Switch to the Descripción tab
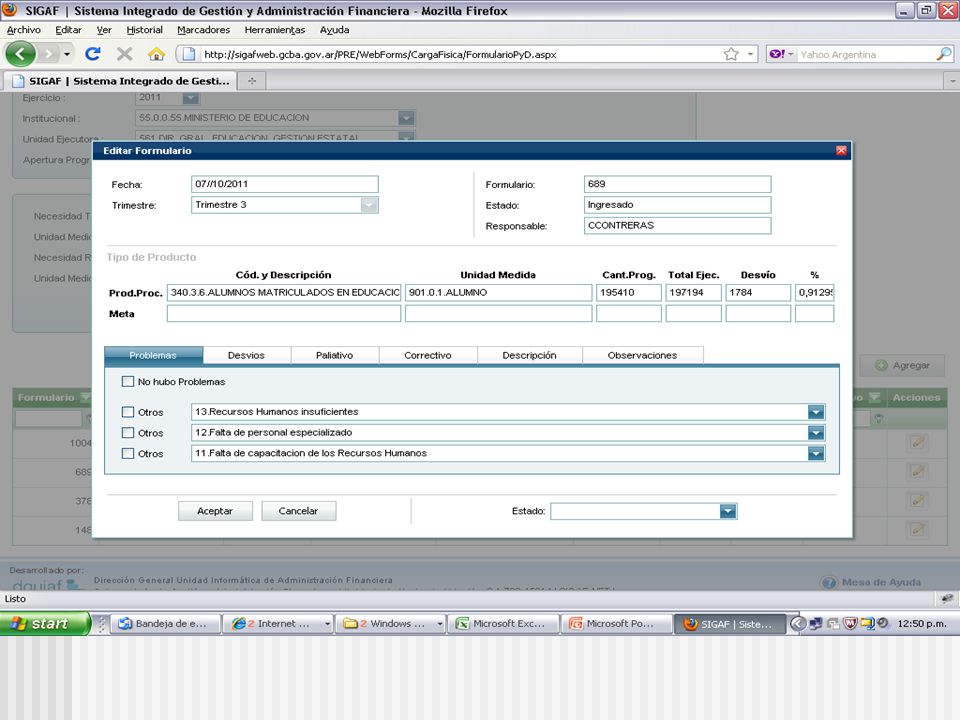 click(529, 355)
